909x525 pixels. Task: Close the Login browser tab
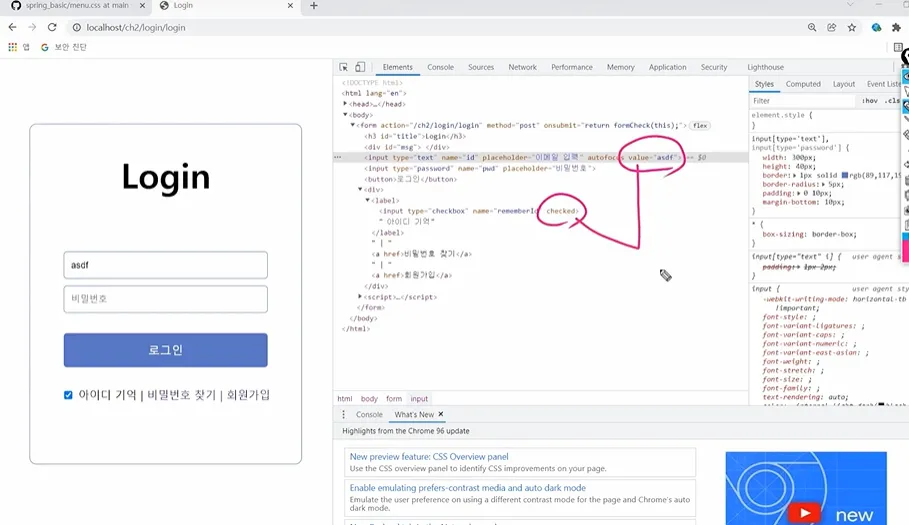290,6
